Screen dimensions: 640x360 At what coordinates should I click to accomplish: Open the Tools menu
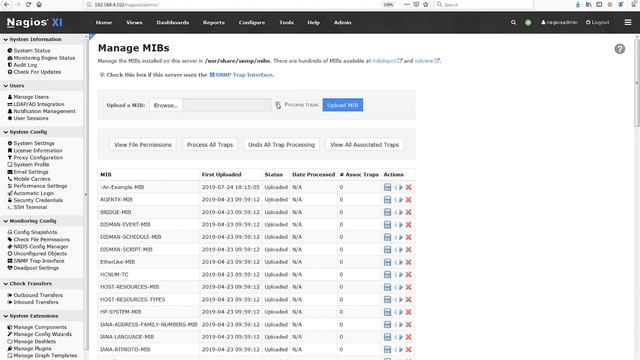287,22
